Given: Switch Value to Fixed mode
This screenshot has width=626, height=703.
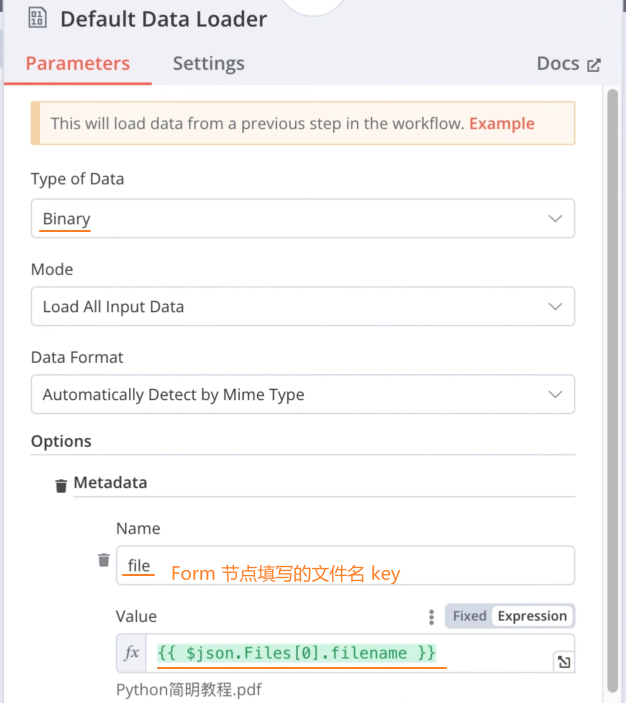Looking at the screenshot, I should point(469,616).
